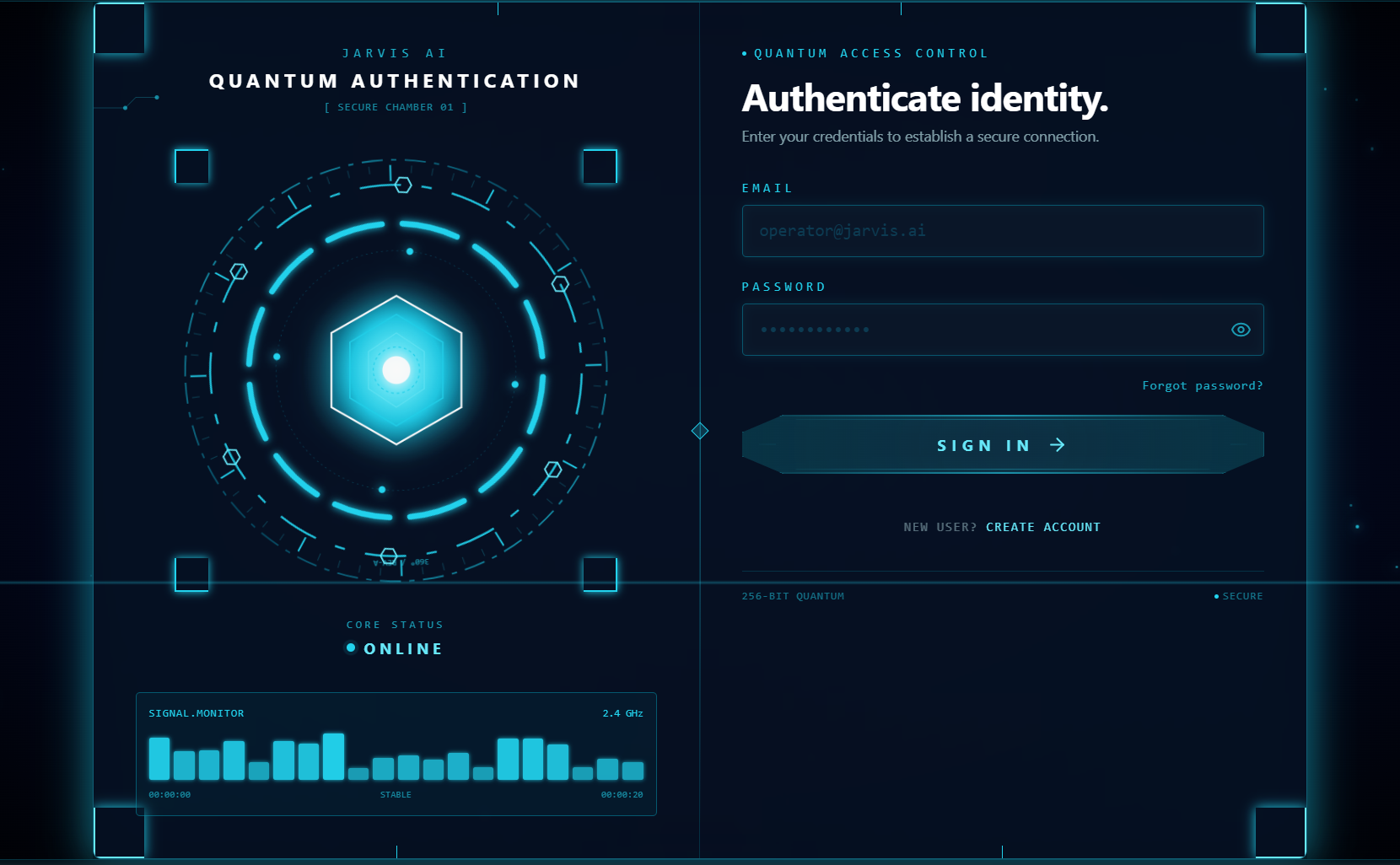The image size is (1400, 865).
Task: Open the Create Account link
Action: (x=1043, y=527)
